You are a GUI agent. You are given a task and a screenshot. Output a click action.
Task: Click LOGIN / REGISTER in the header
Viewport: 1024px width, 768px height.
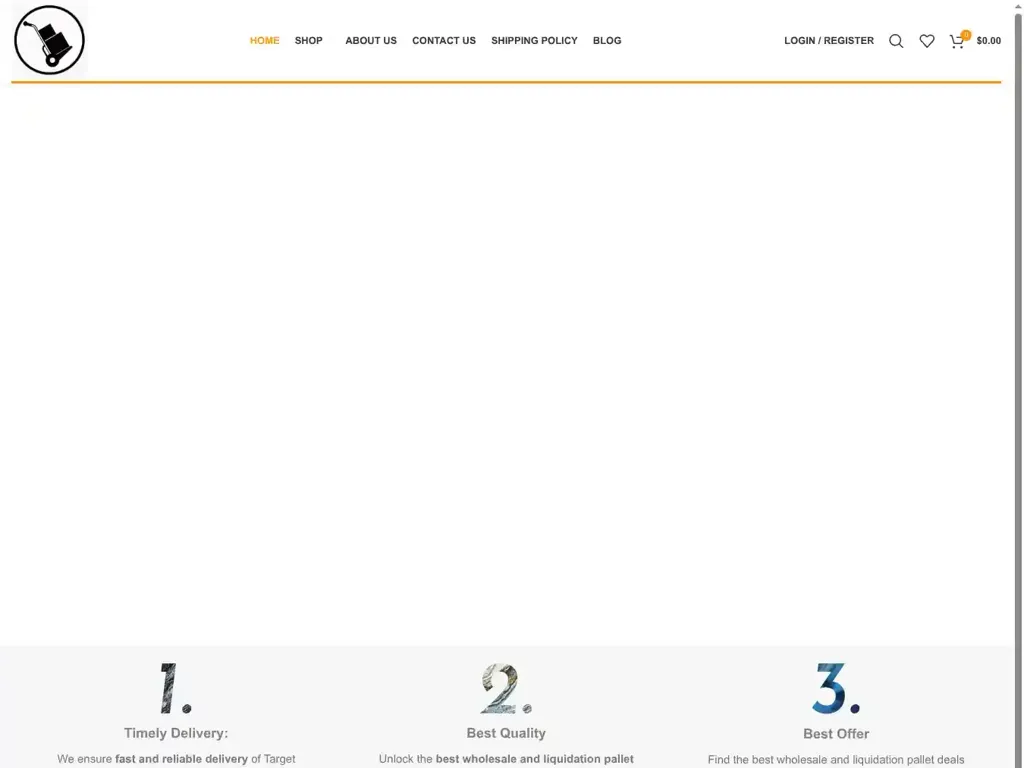point(828,41)
